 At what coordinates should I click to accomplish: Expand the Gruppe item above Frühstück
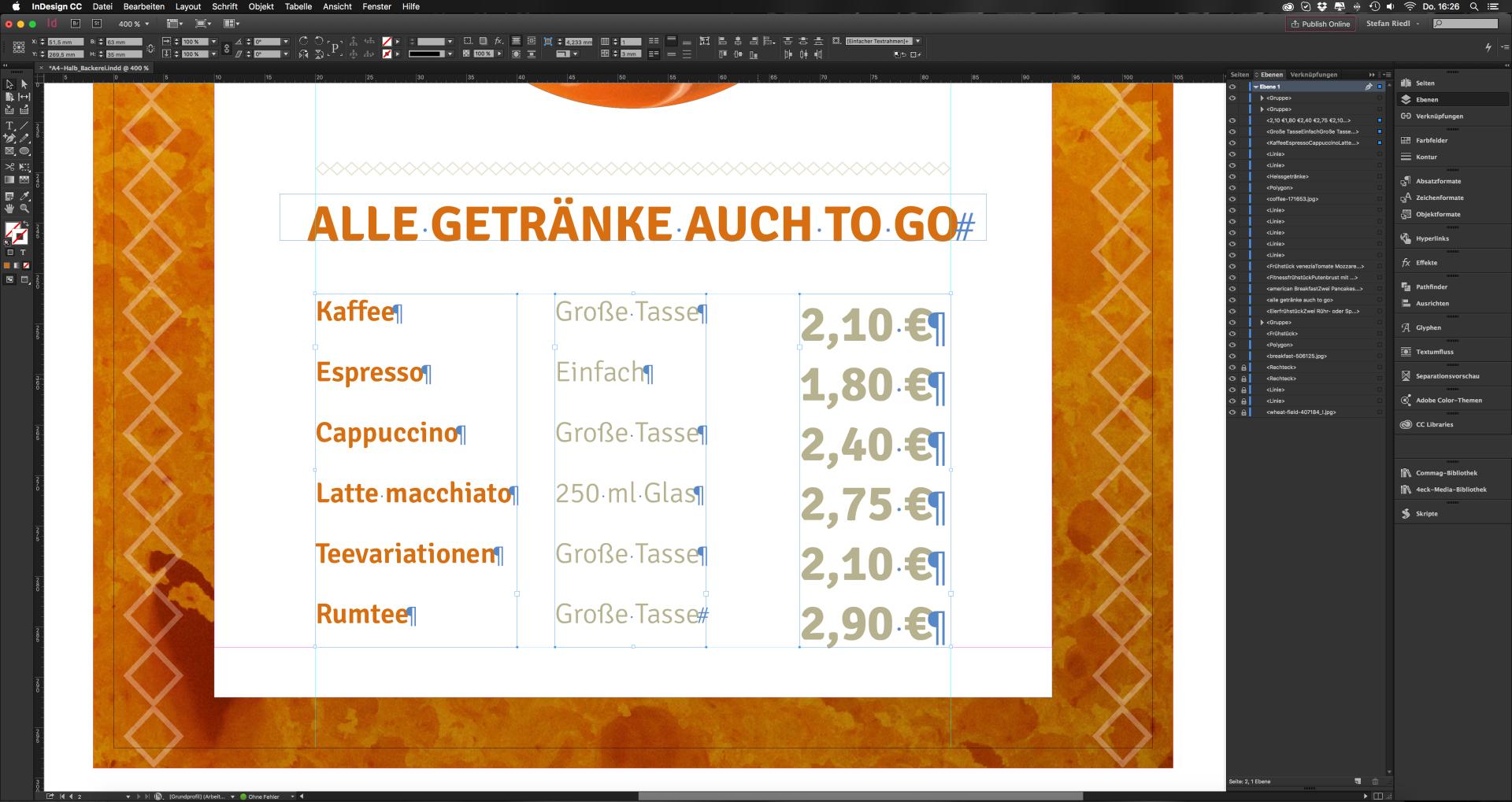point(1262,323)
